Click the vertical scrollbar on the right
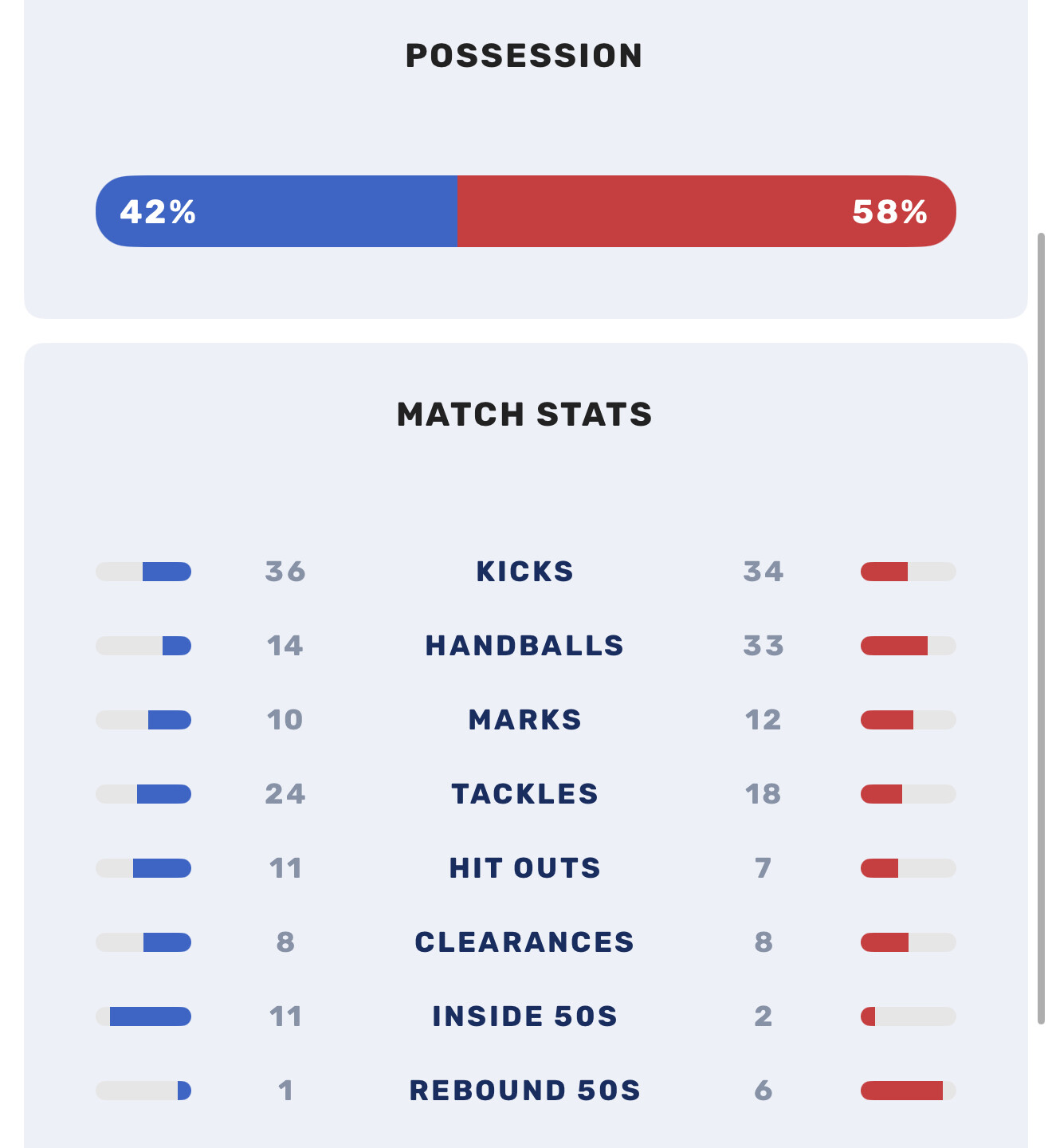 pos(1041,628)
